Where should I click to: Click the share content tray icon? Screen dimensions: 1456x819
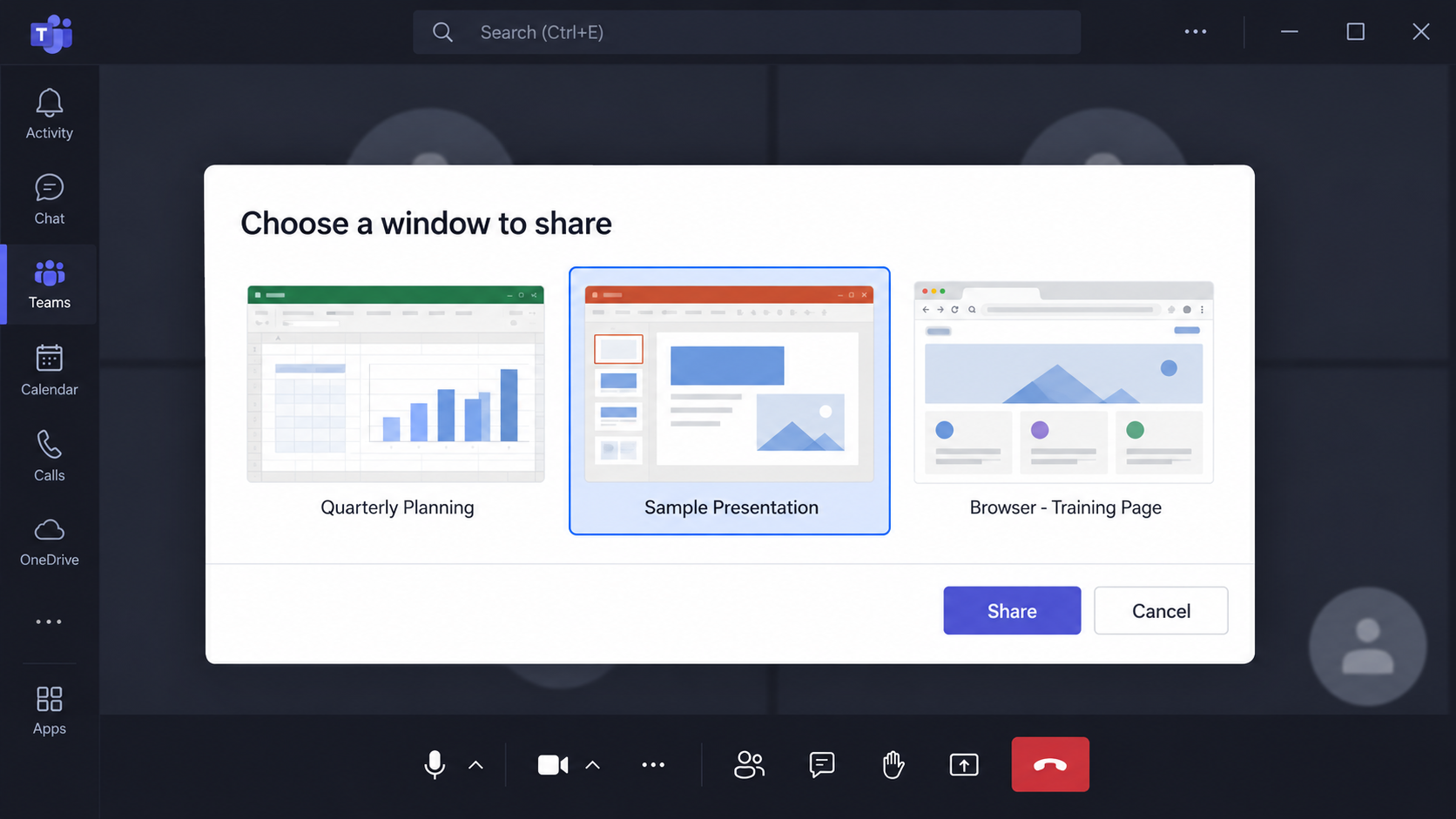(x=964, y=764)
